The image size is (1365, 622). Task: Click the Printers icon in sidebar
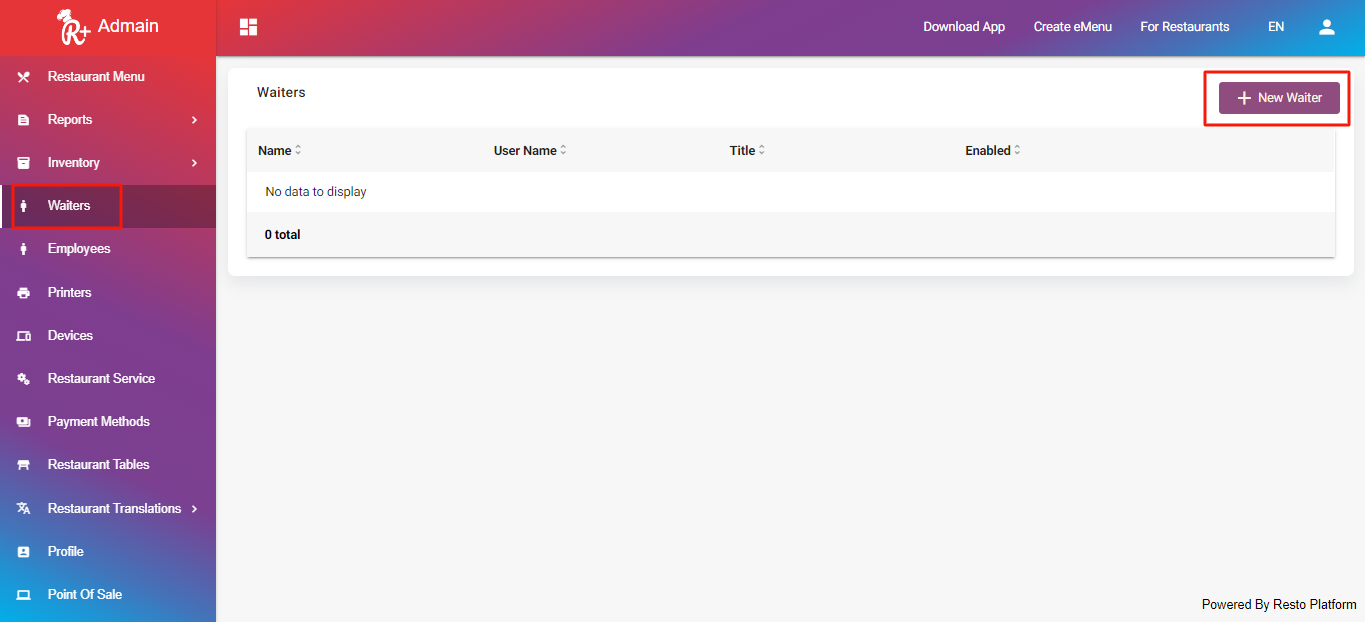point(24,293)
